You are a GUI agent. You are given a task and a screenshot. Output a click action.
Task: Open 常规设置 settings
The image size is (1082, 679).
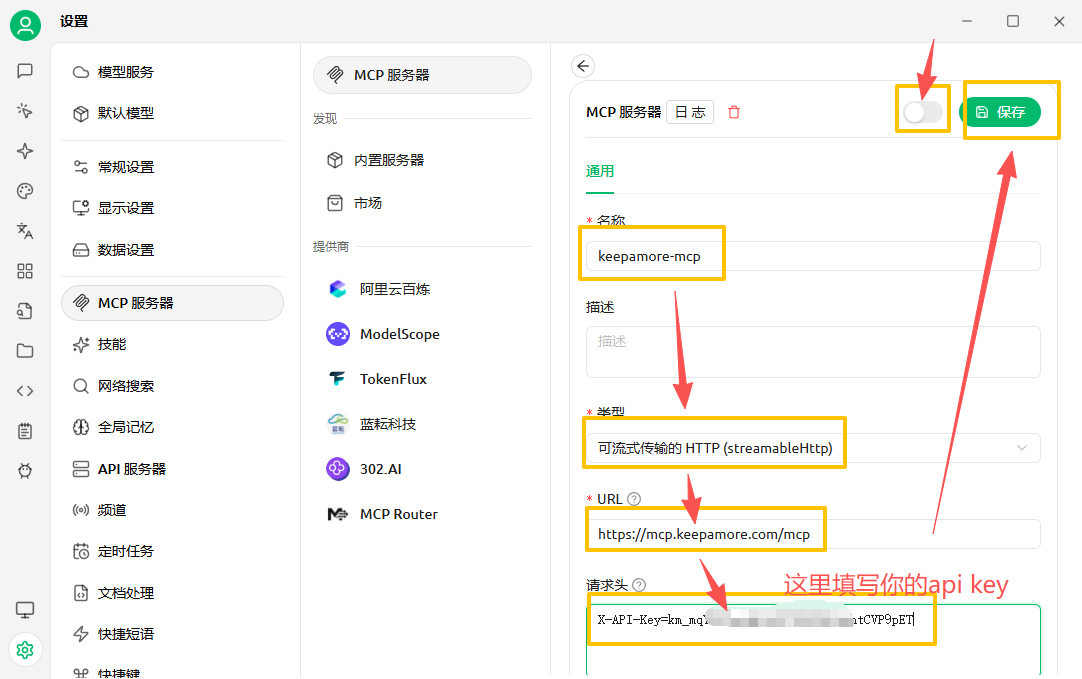click(x=173, y=167)
